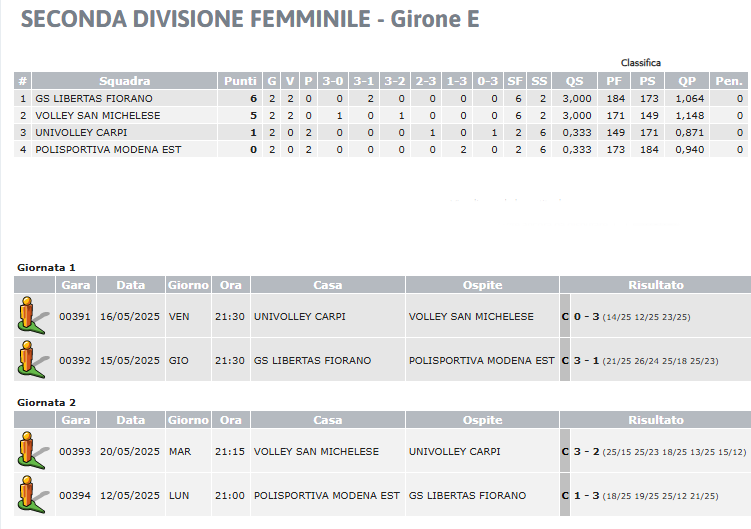Click the C status marker of match 00394

(565, 495)
